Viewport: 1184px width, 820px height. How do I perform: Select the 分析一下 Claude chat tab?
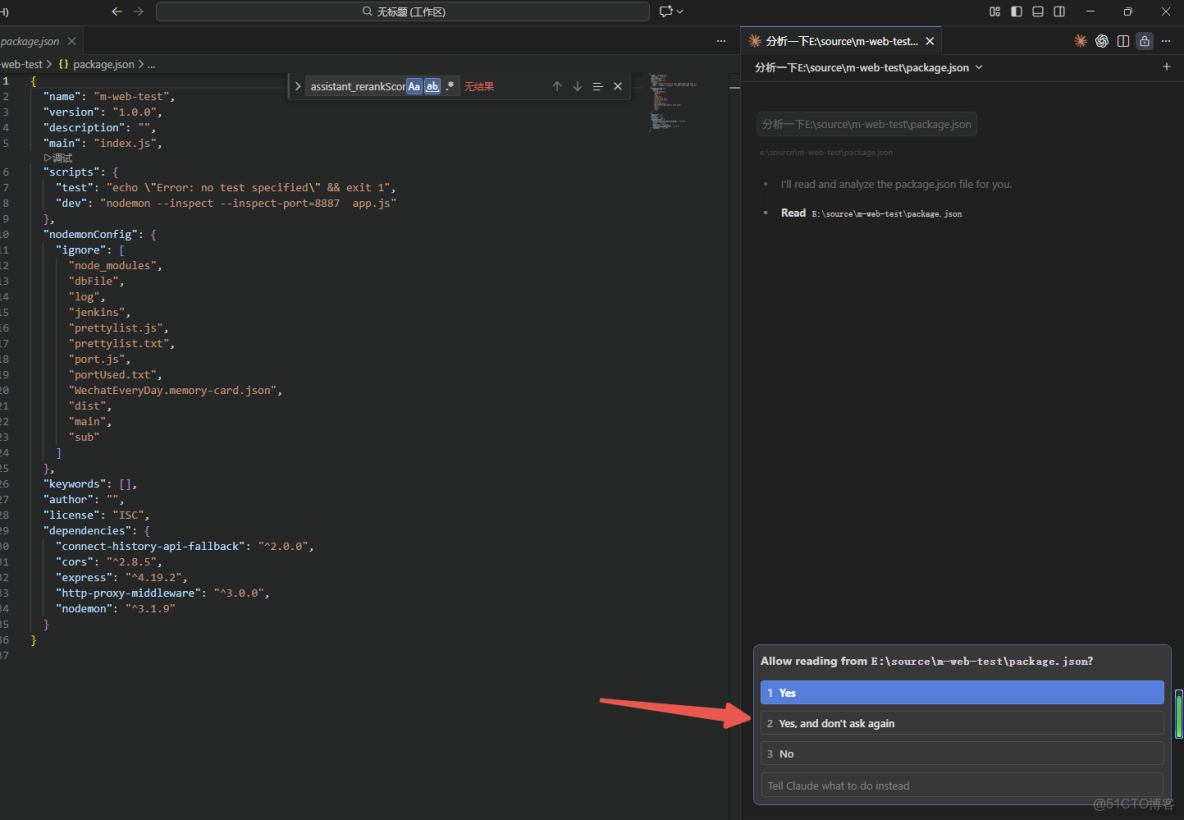pos(840,41)
